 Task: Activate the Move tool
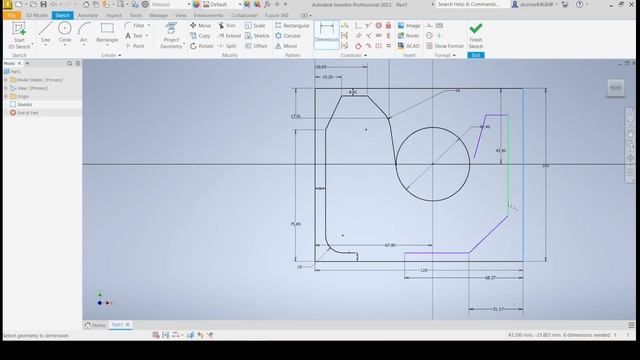coord(200,25)
